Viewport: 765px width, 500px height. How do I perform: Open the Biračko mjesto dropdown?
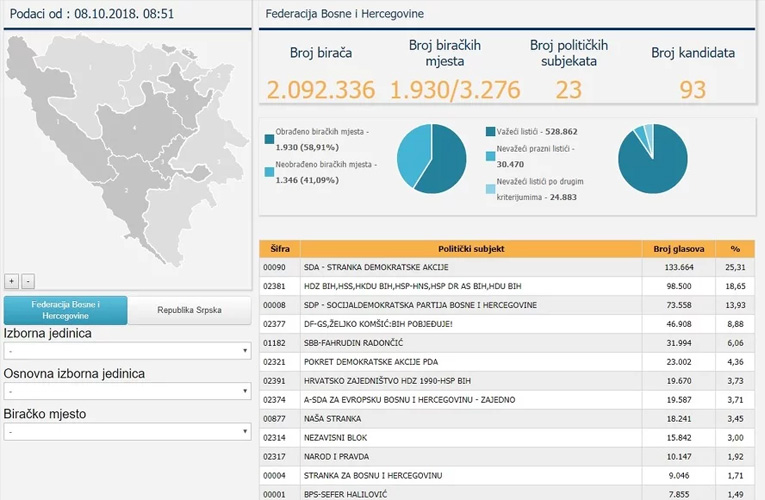click(127, 432)
